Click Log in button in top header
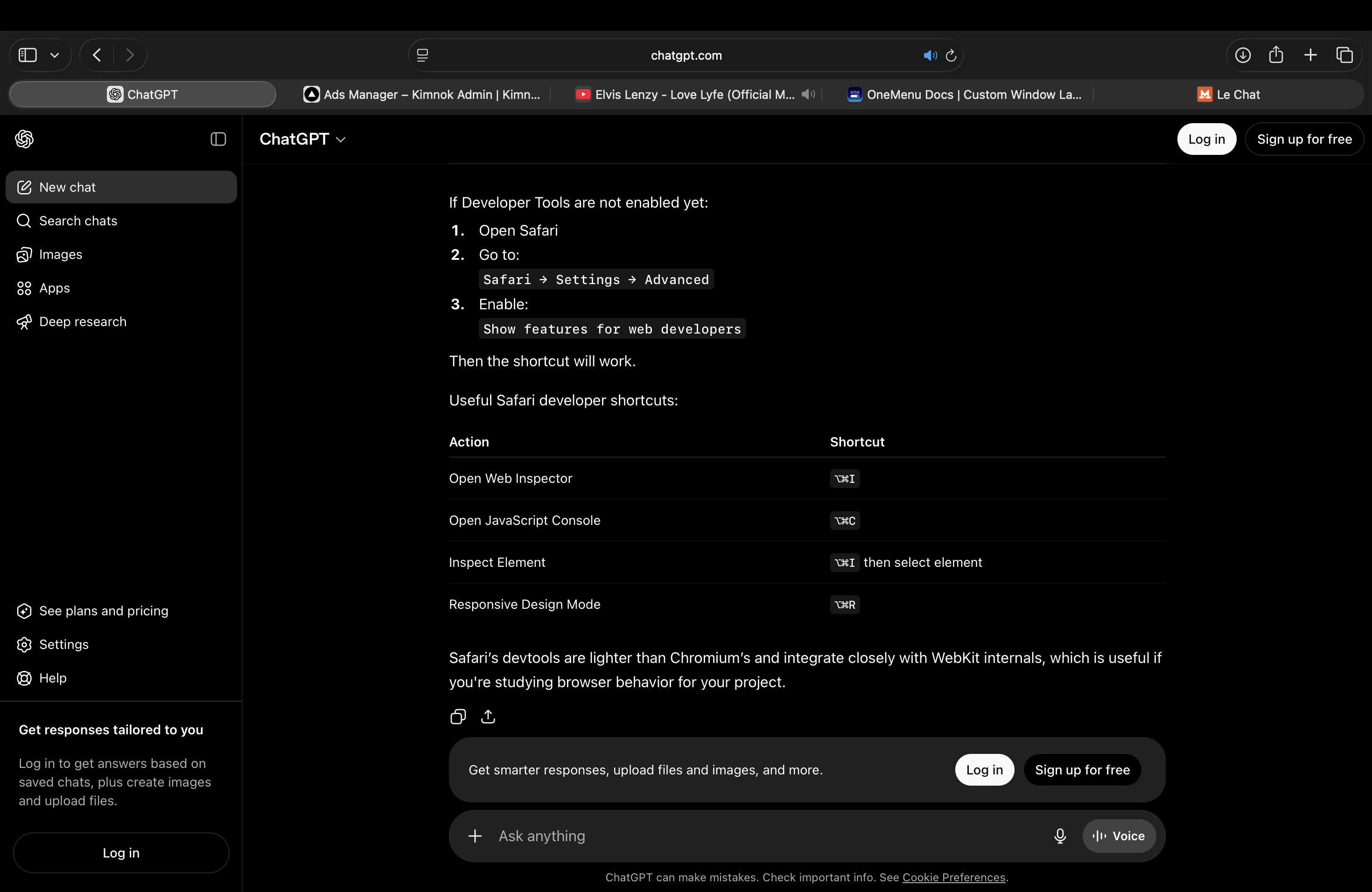Viewport: 1372px width, 892px height. (1206, 139)
